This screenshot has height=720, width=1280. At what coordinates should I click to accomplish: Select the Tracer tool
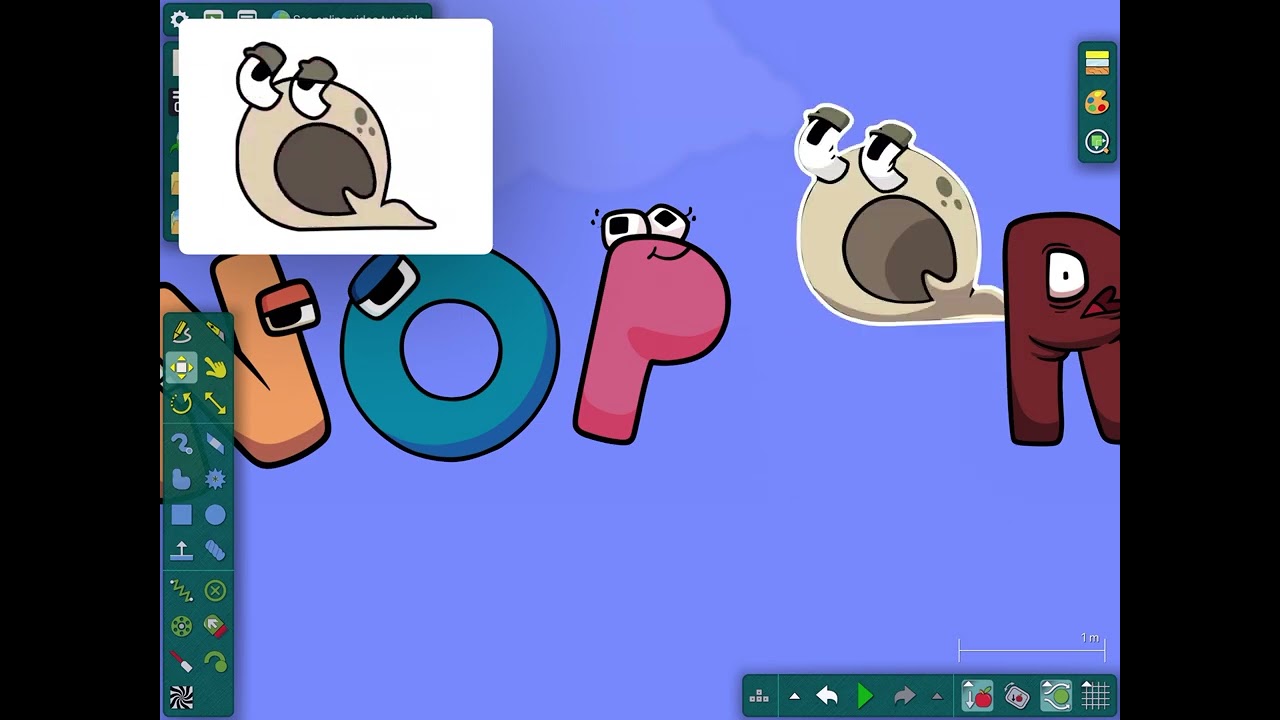215,662
